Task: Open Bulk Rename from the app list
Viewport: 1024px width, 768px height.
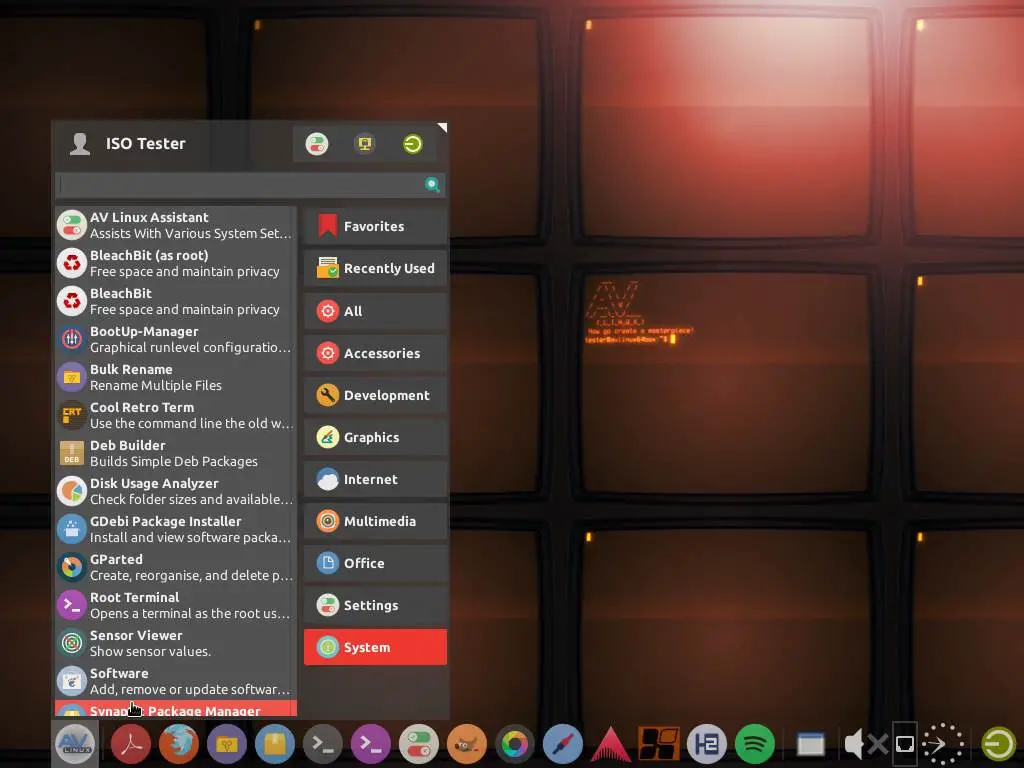Action: (175, 377)
